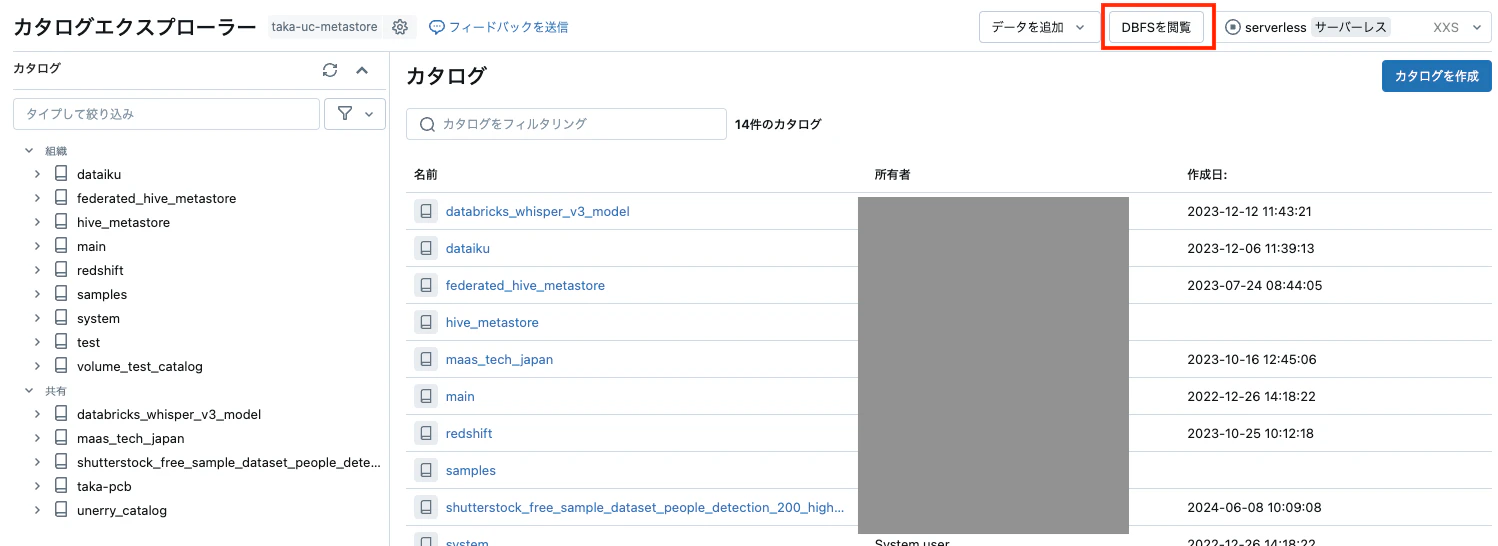Click redshift catalog icon in tree
Viewport: 1498px width, 546px height.
(x=61, y=270)
